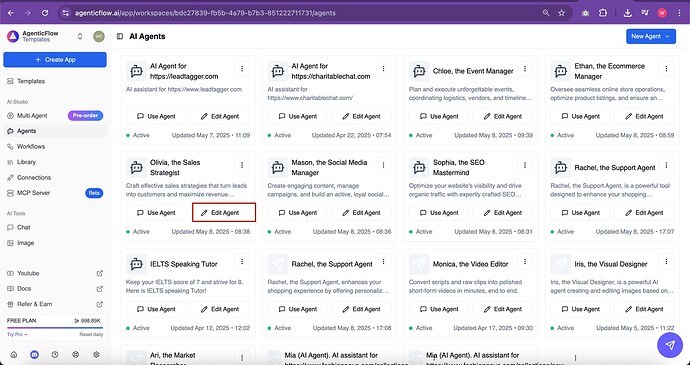Click the Try Pro link
Image resolution: width=690 pixels, height=365 pixels.
(17, 335)
